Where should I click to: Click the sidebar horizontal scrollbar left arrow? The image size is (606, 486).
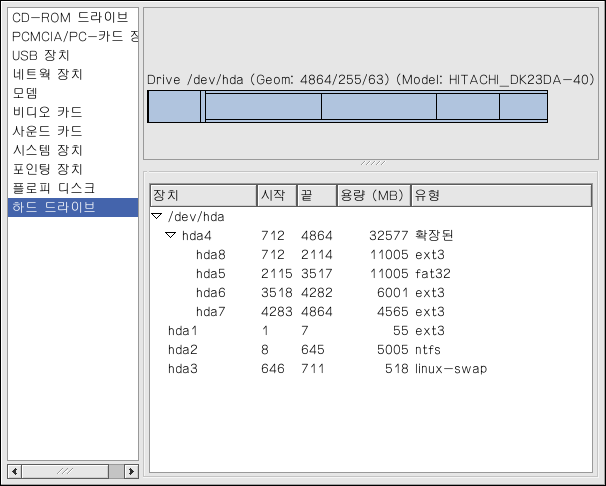click(15, 470)
